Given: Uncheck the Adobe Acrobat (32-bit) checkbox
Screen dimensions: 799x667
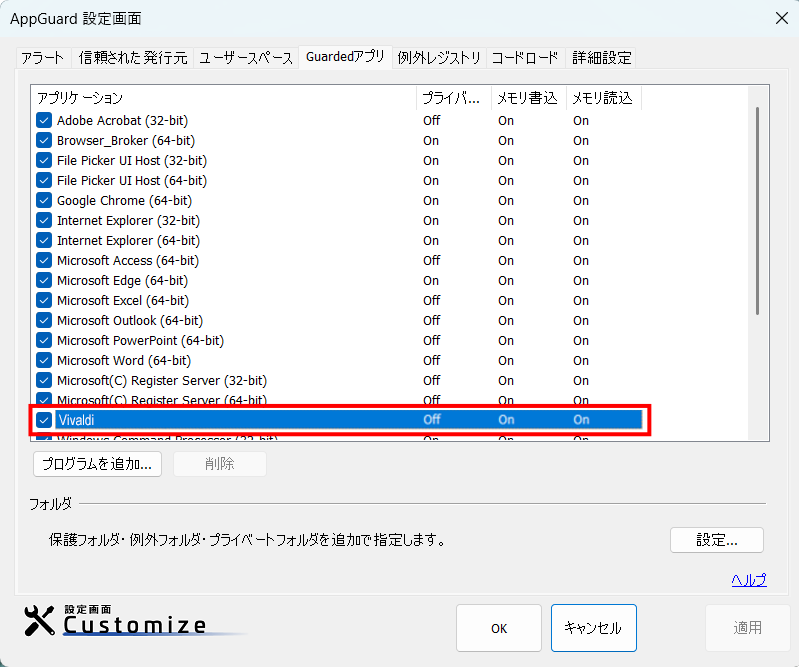Looking at the screenshot, I should tap(44, 120).
